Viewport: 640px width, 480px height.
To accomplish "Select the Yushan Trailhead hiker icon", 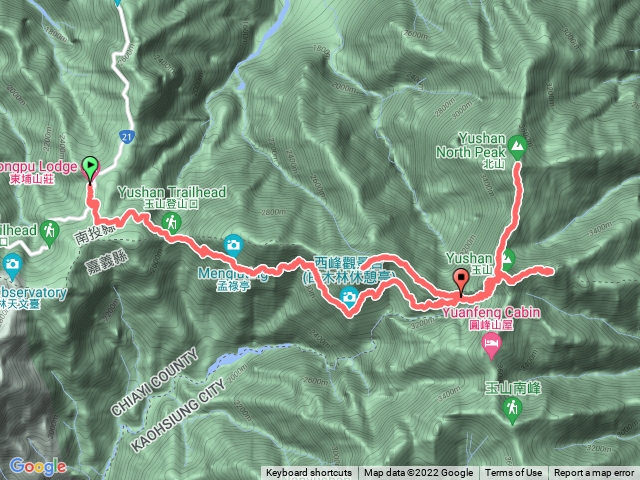I will click(171, 224).
